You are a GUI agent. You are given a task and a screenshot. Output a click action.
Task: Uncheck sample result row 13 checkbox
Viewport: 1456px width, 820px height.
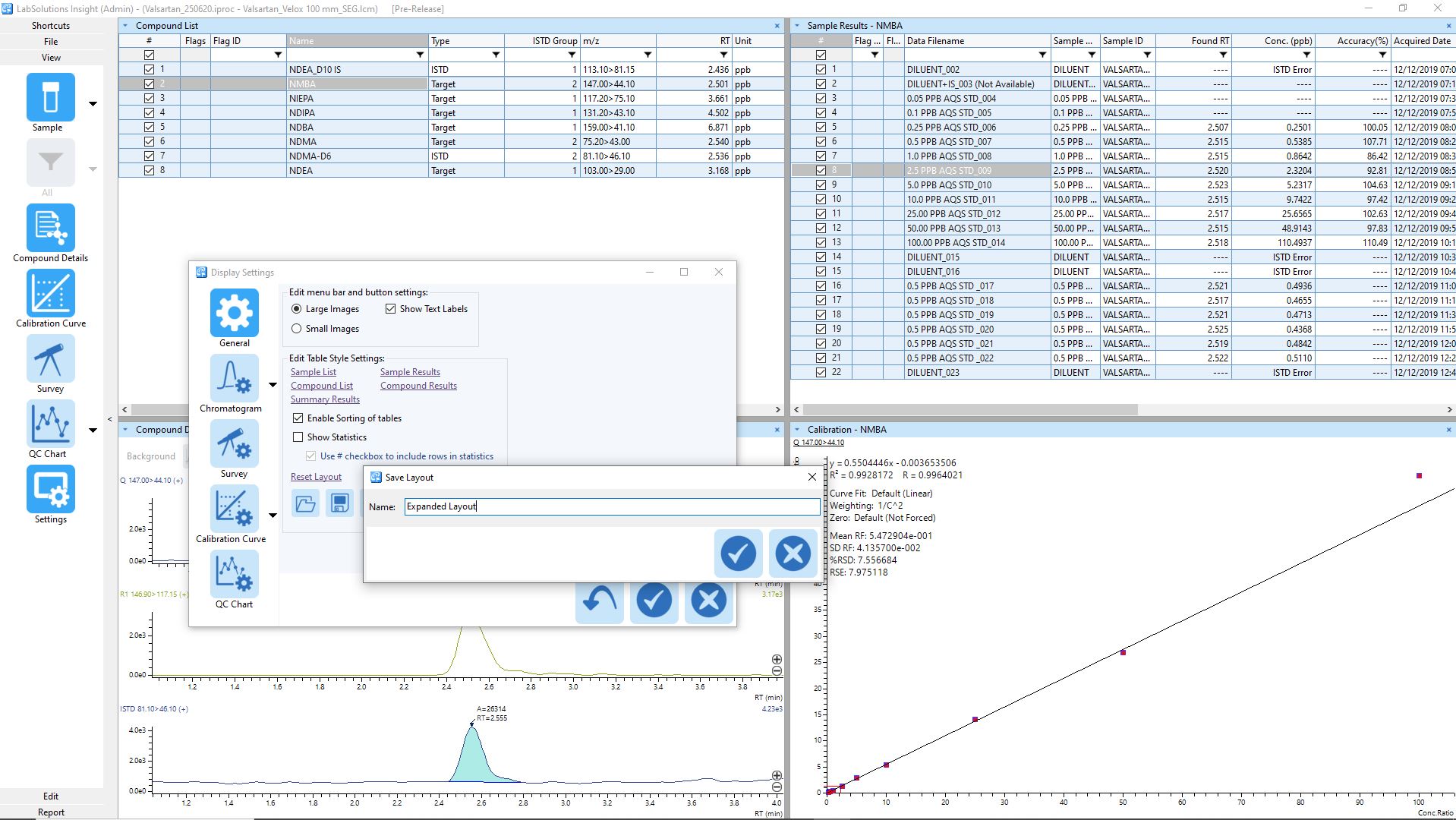[821, 242]
